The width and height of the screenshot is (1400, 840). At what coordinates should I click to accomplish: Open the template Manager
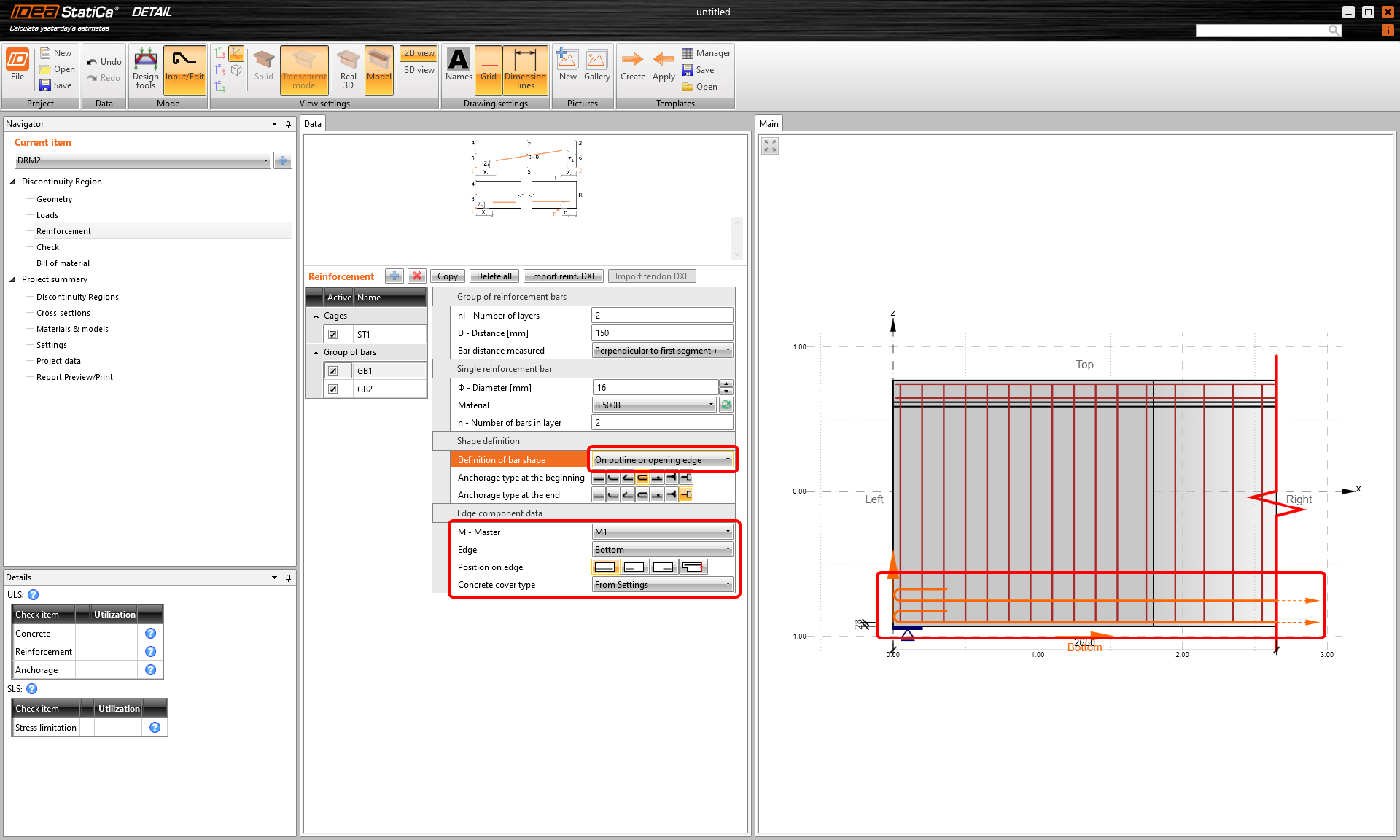pos(706,52)
